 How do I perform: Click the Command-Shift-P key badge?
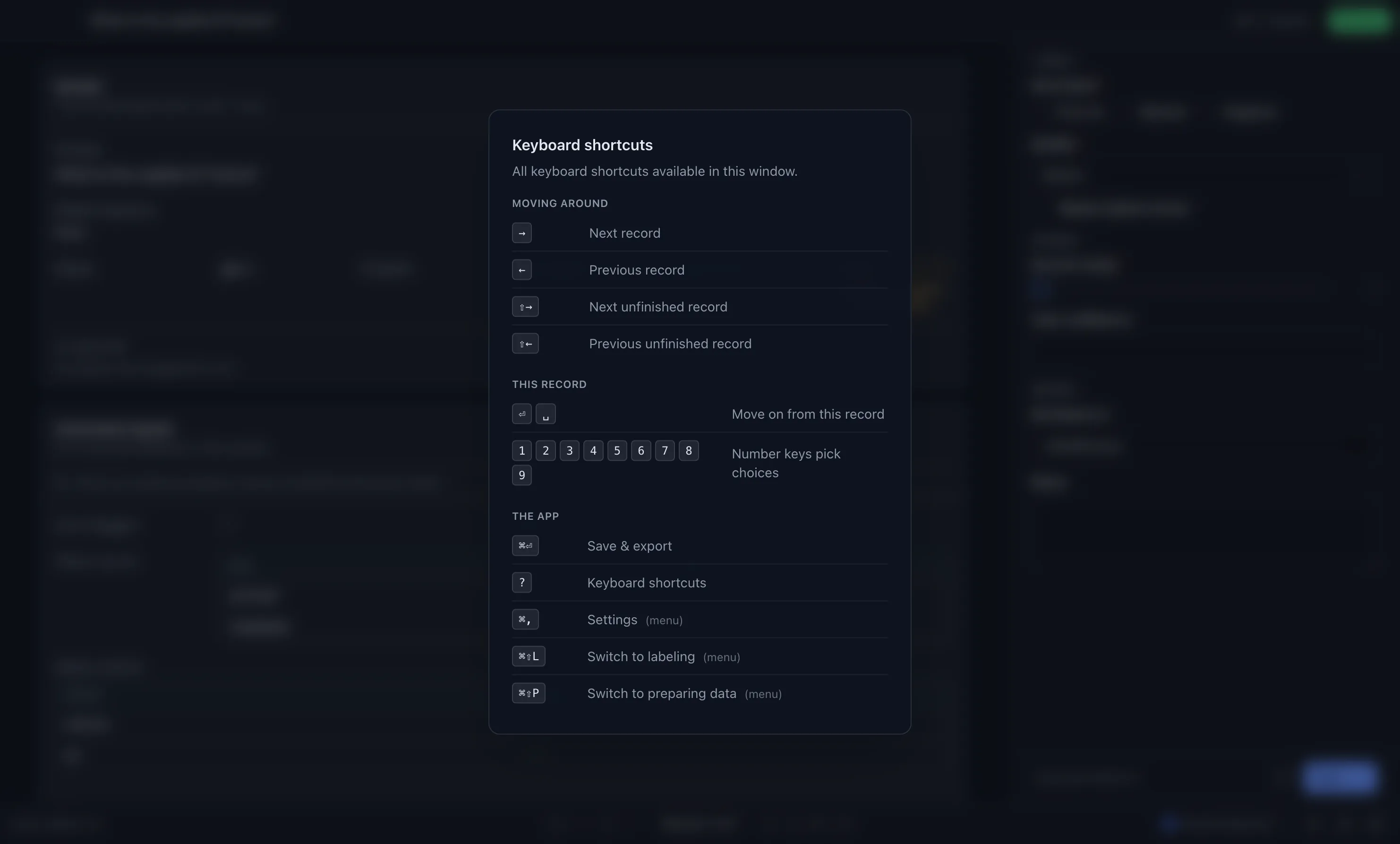(x=529, y=693)
